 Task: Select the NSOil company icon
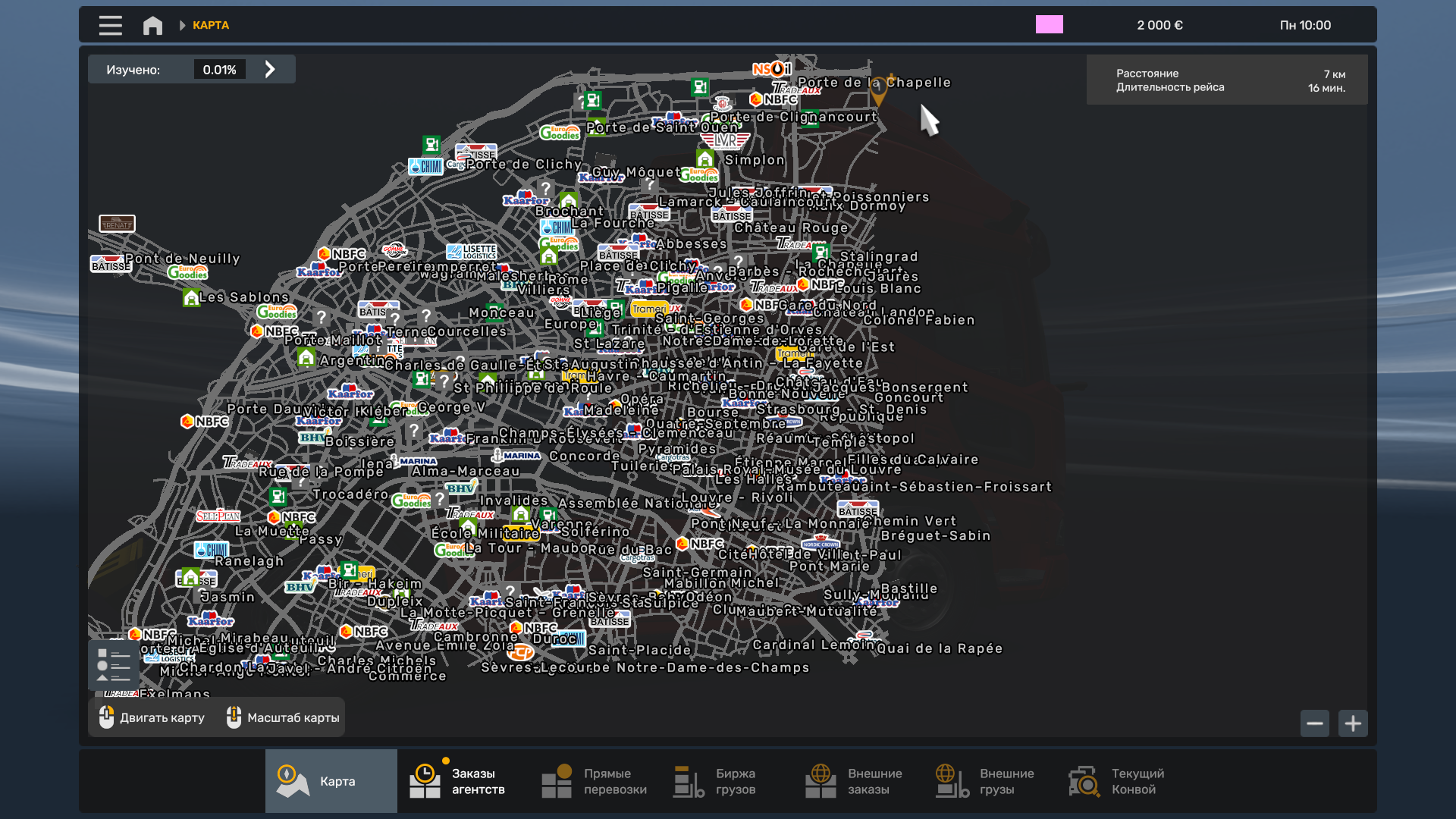[770, 69]
